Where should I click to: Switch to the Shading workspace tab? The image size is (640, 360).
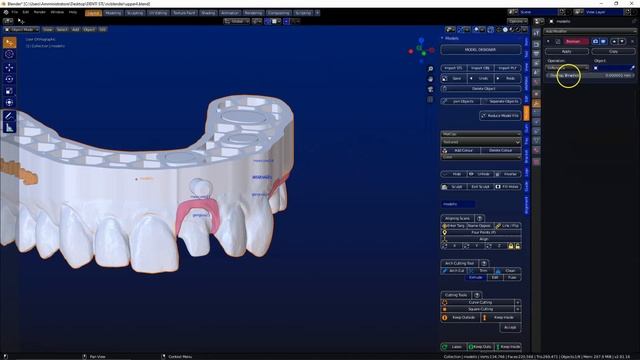click(208, 13)
